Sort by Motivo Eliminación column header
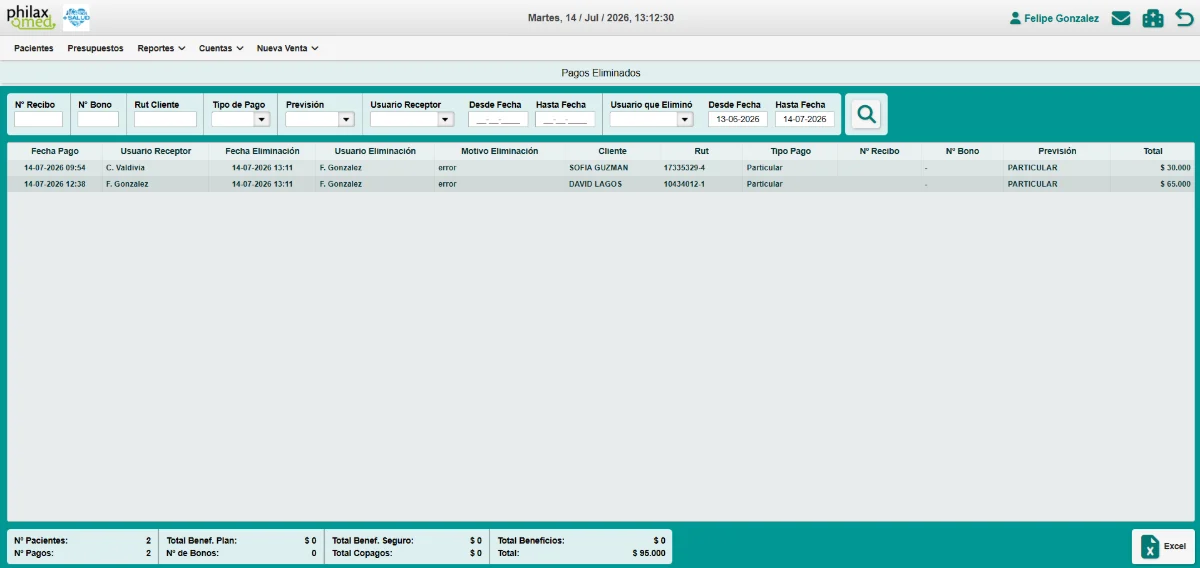The image size is (1200, 568). click(499, 151)
